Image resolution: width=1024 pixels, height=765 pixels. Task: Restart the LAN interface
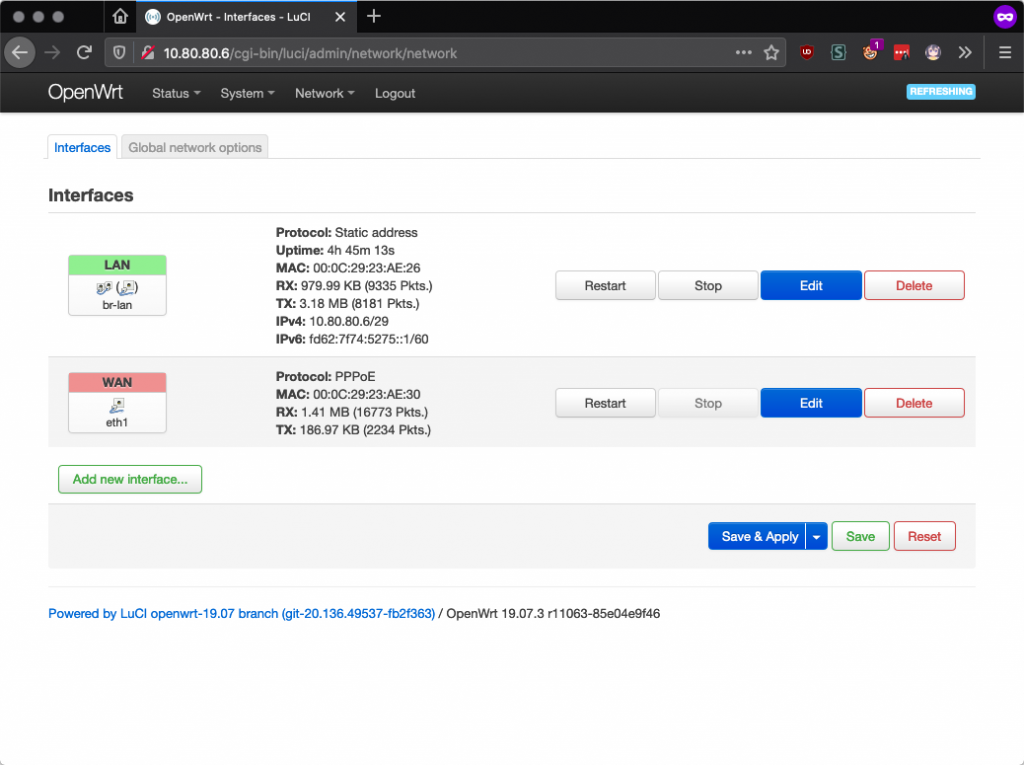point(605,285)
